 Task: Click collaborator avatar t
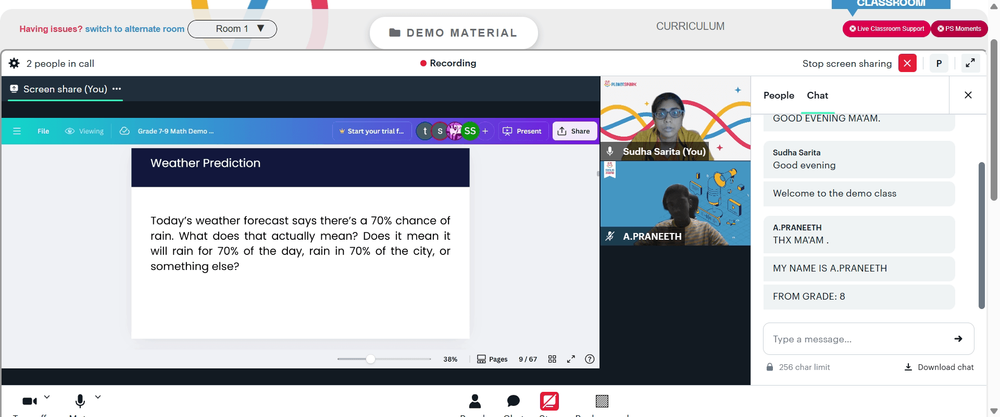(424, 131)
